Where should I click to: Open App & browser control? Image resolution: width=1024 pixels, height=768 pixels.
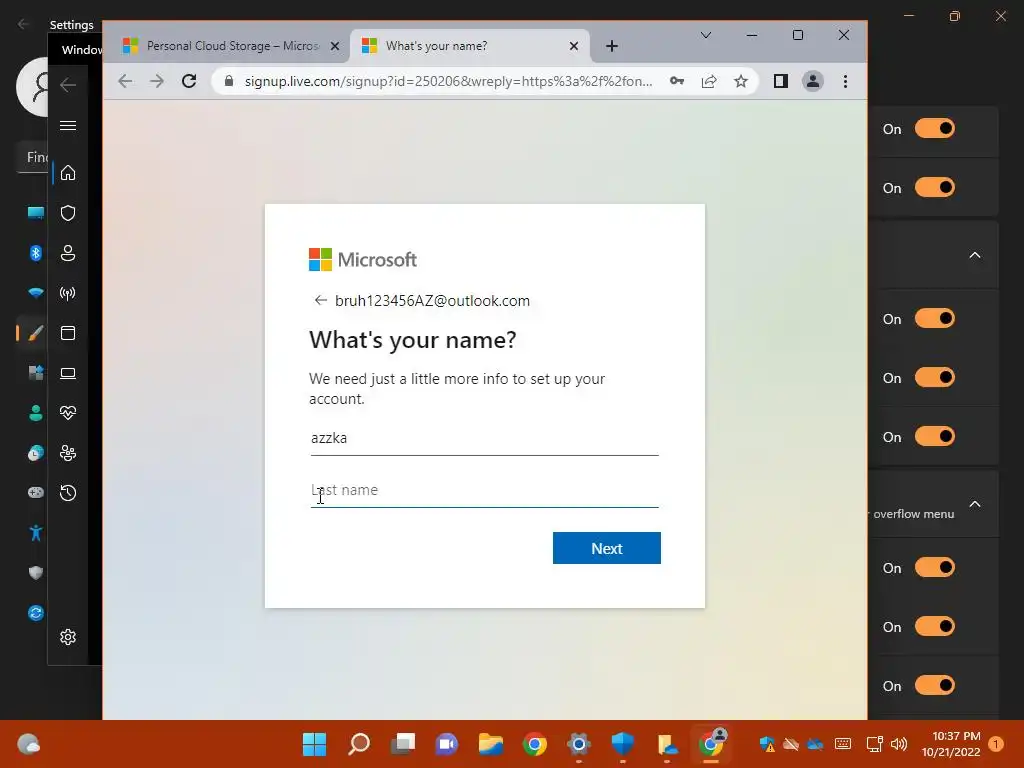tap(68, 333)
